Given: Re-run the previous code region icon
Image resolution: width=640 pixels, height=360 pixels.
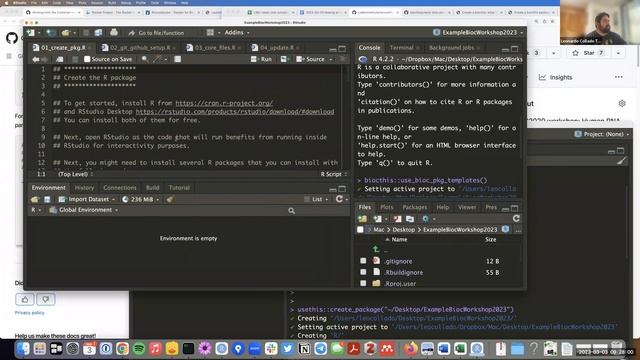Looking at the screenshot, I should (x=284, y=59).
